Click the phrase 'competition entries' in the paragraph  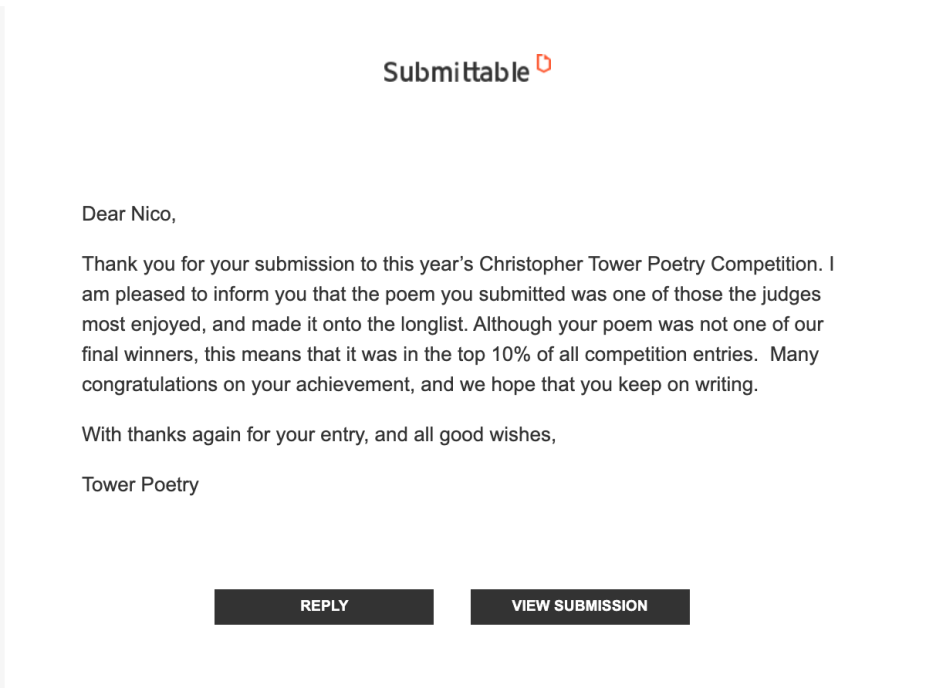click(x=669, y=354)
